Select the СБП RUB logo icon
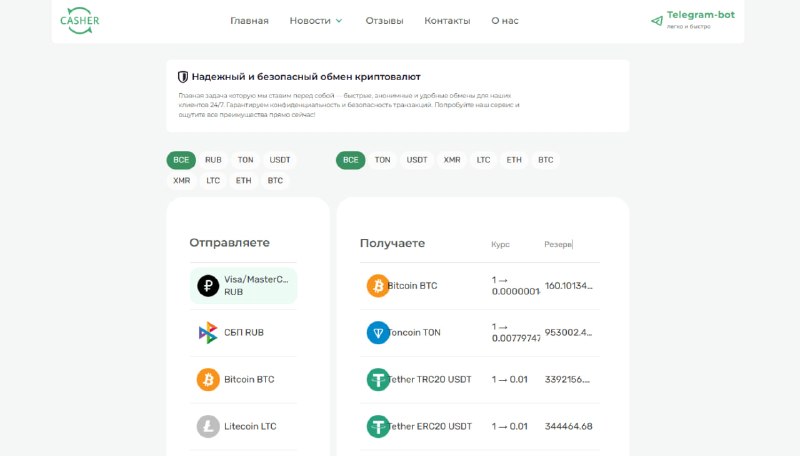Screen dimensions: 800x456 click(x=208, y=333)
